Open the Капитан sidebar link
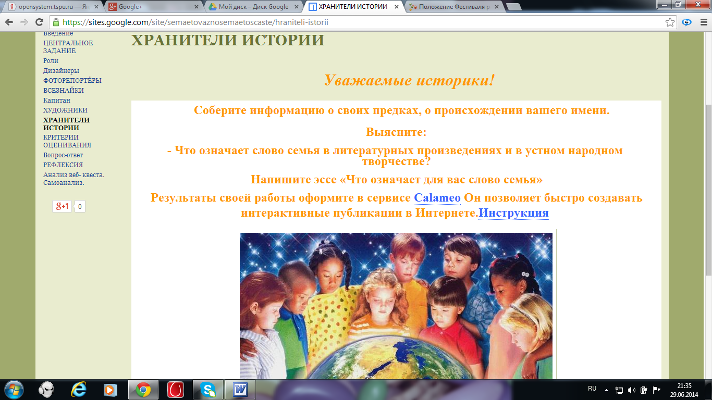The width and height of the screenshot is (712, 400). point(57,100)
